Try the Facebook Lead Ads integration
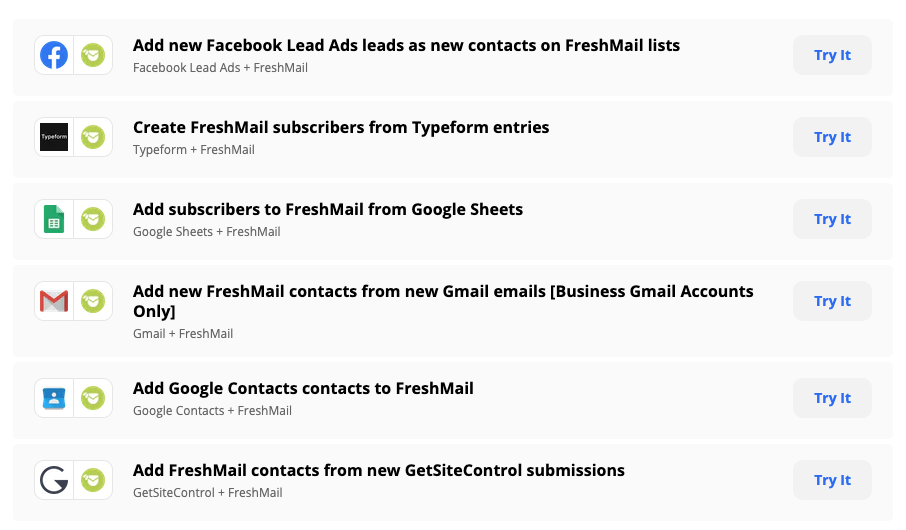This screenshot has width=906, height=530. point(832,55)
